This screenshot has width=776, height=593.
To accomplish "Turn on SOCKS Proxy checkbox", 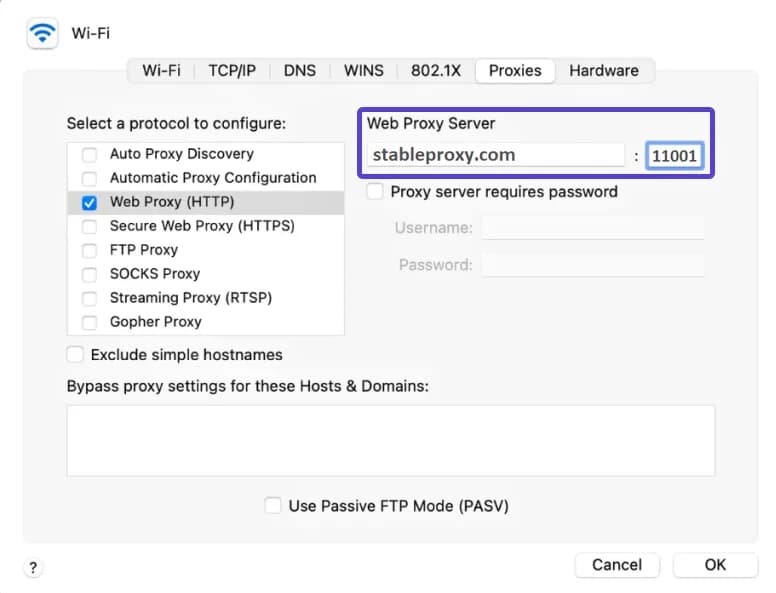I will (x=90, y=274).
